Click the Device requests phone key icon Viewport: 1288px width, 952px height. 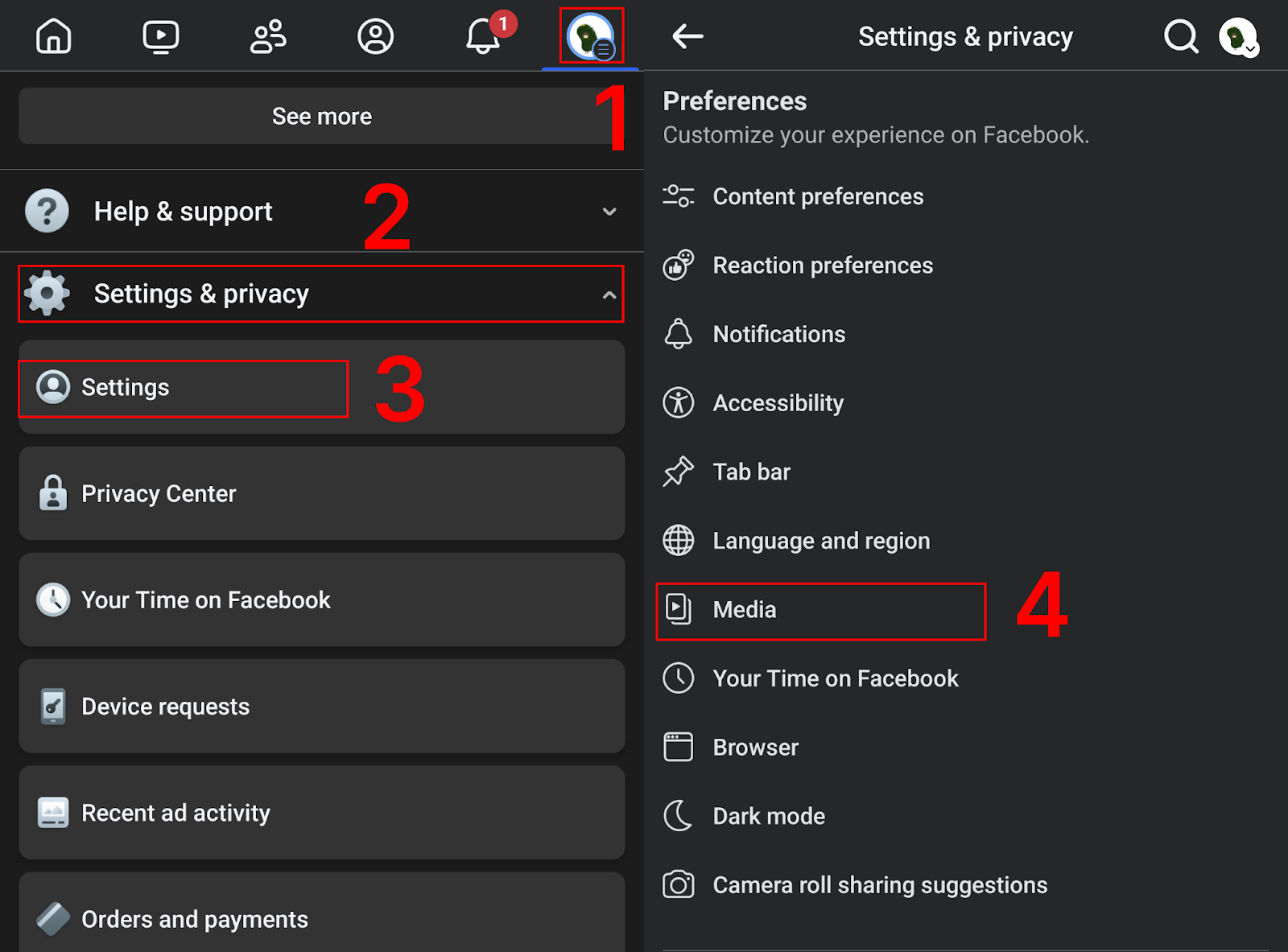pos(53,706)
